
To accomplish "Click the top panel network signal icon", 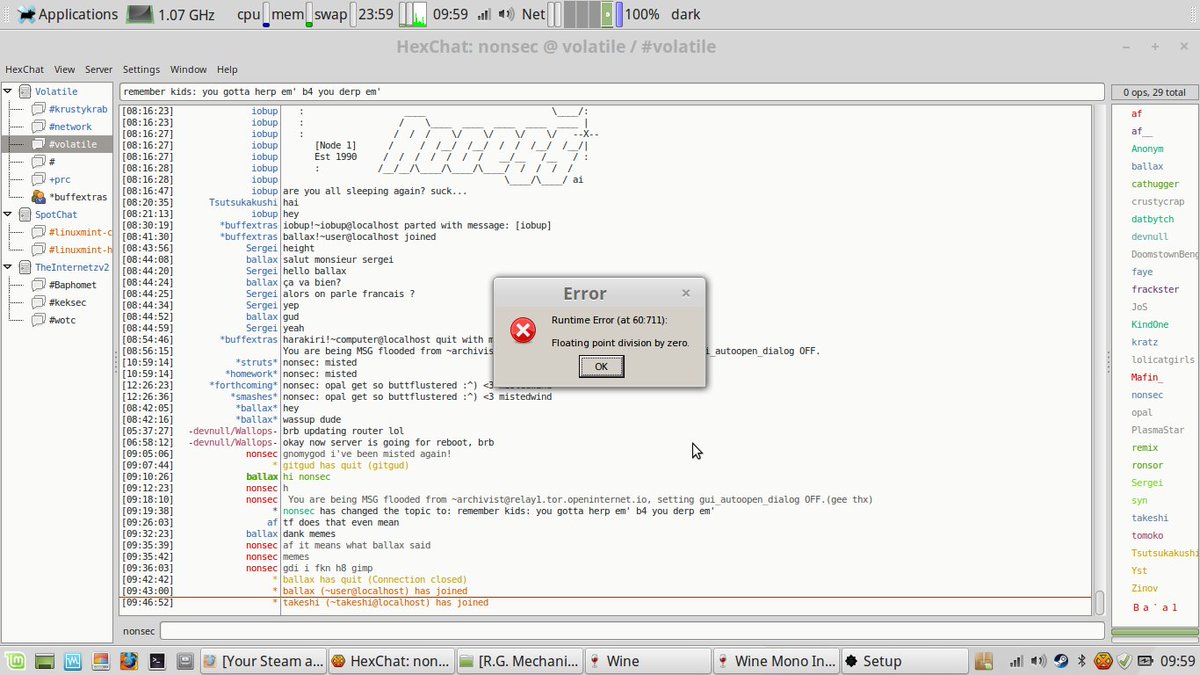I will coord(485,15).
